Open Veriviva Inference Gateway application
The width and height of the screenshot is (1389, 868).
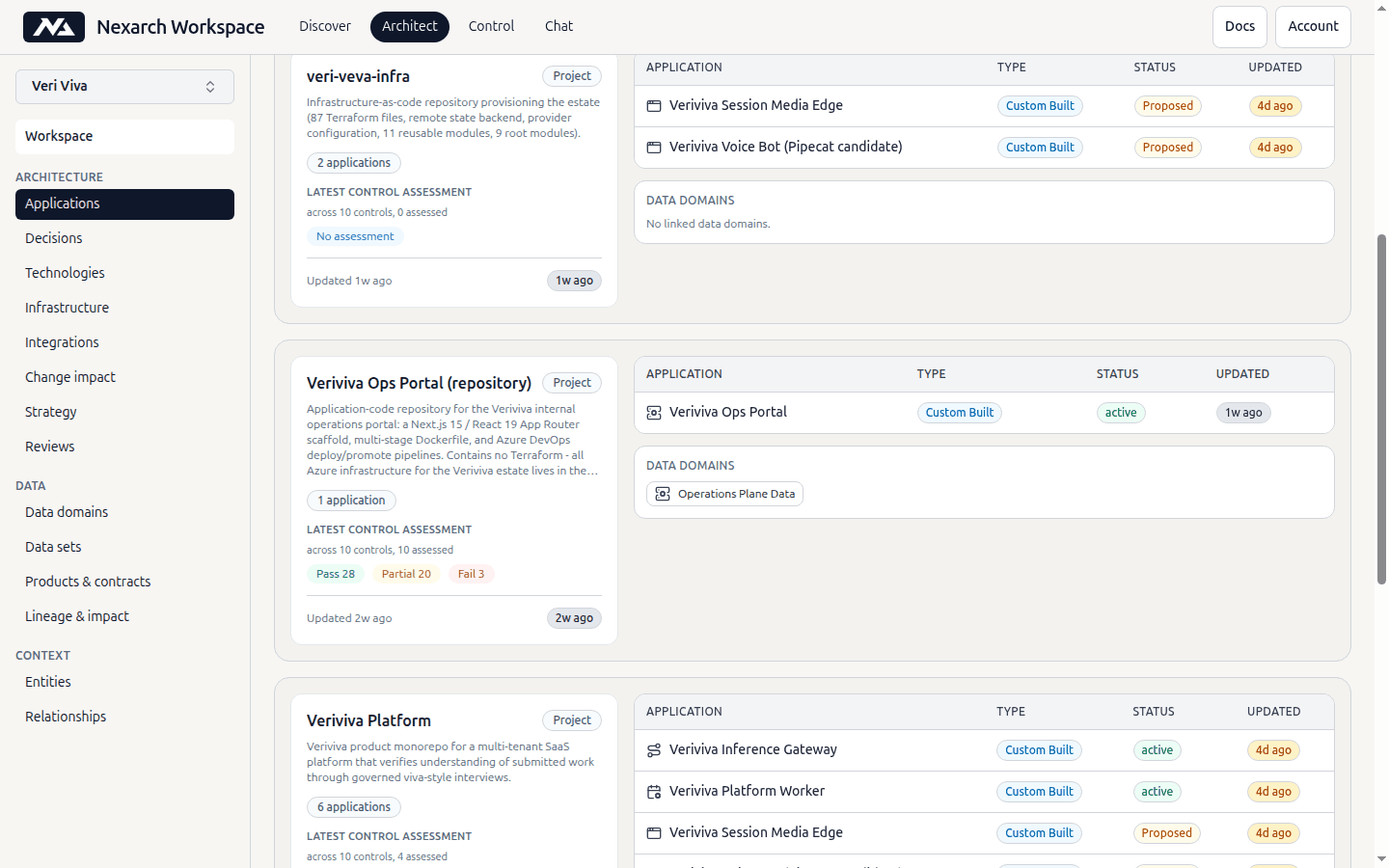984,750
